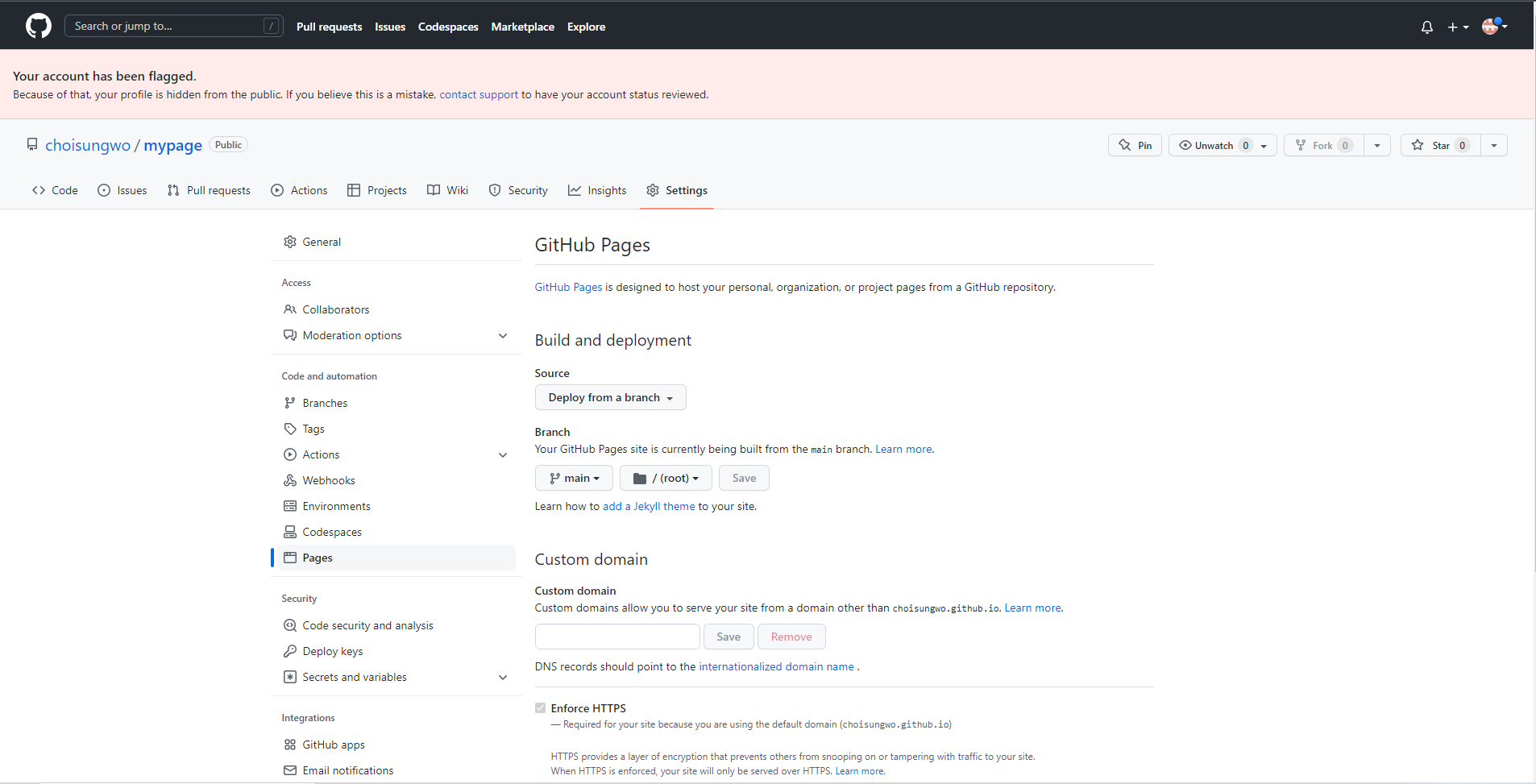Click the contact support link

point(479,94)
